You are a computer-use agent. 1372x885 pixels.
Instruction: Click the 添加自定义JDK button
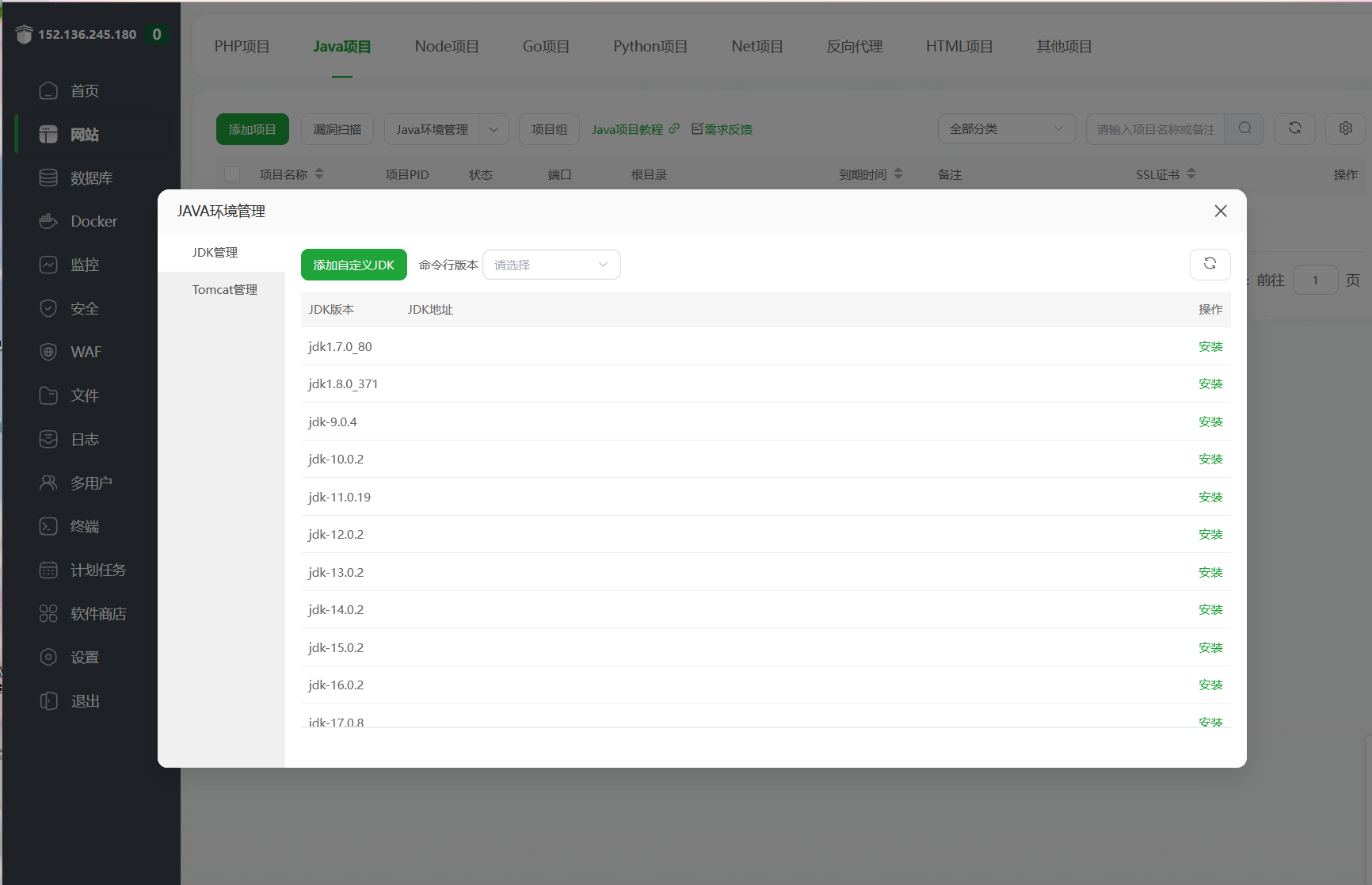click(353, 265)
